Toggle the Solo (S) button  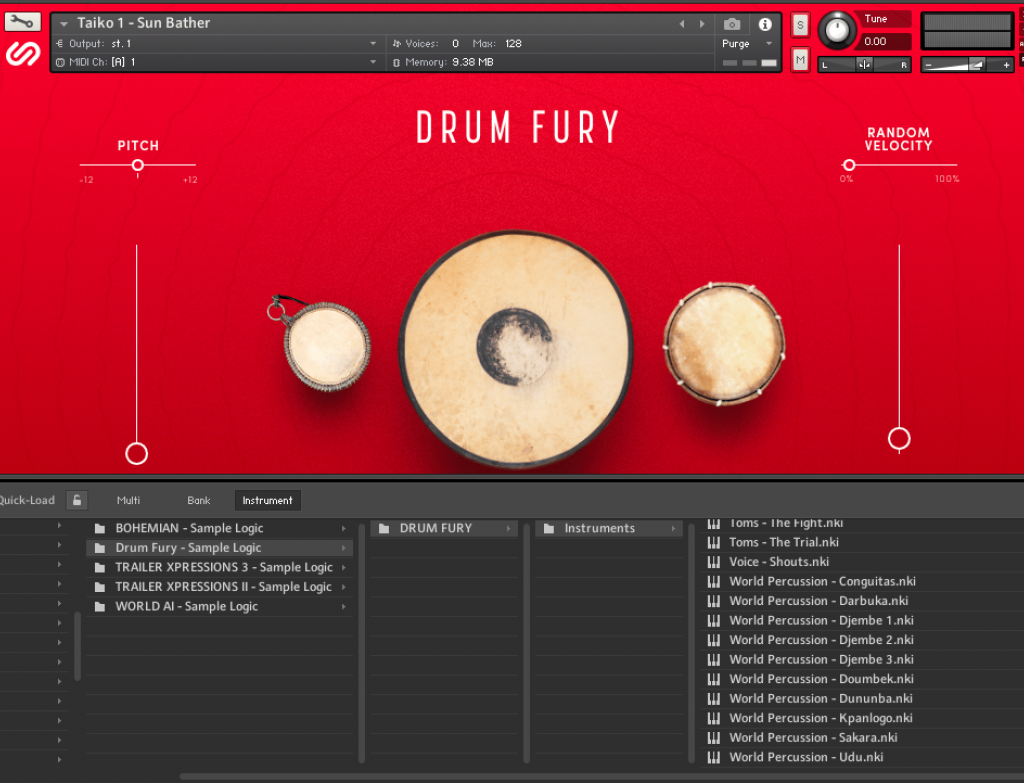click(800, 25)
